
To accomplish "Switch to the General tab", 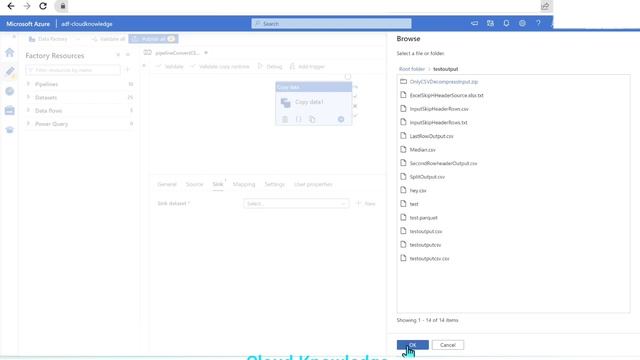I will (167, 184).
